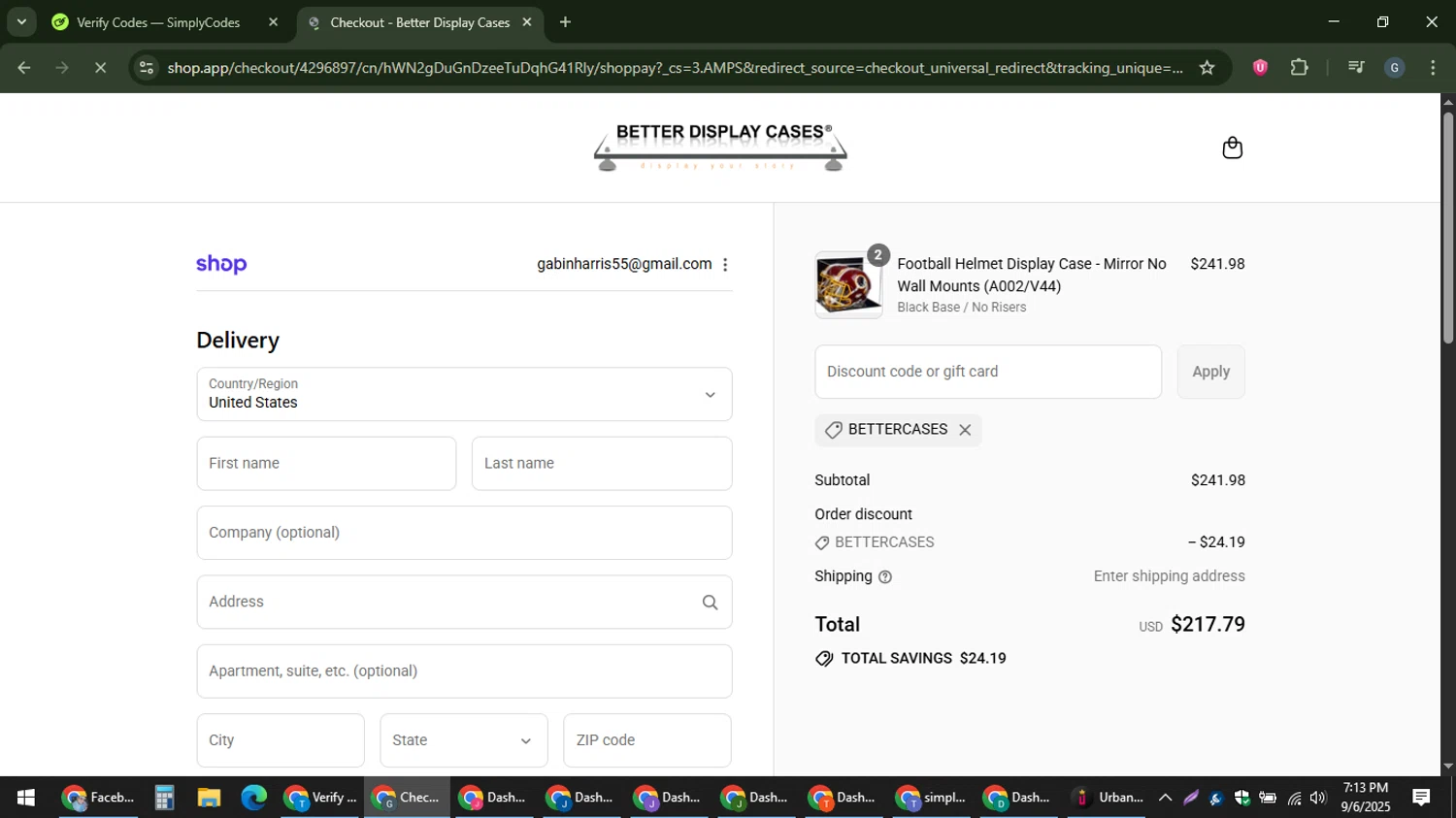Open the Extensions puzzle icon

(1299, 68)
